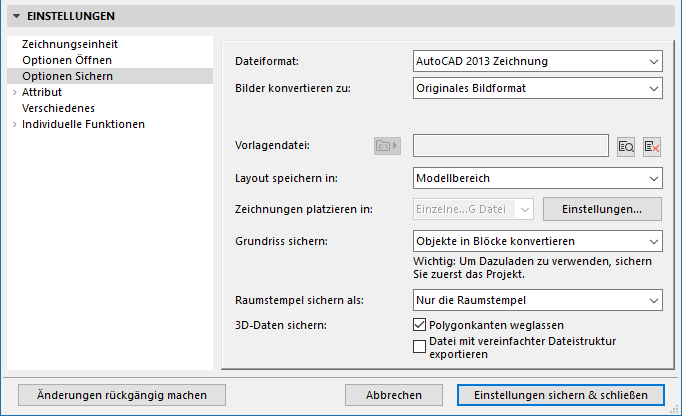Viewport: 682px width, 416px height.
Task: Click the remove template file icon
Action: click(x=652, y=146)
